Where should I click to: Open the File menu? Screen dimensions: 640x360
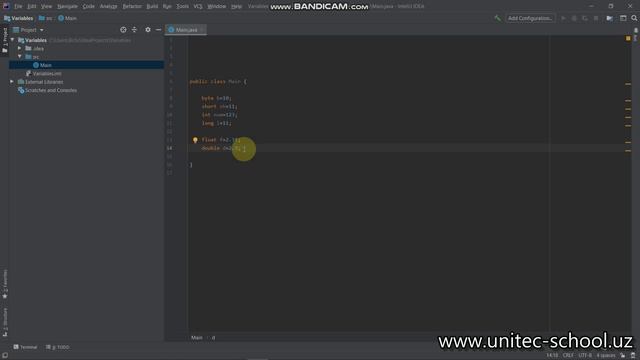pos(18,7)
